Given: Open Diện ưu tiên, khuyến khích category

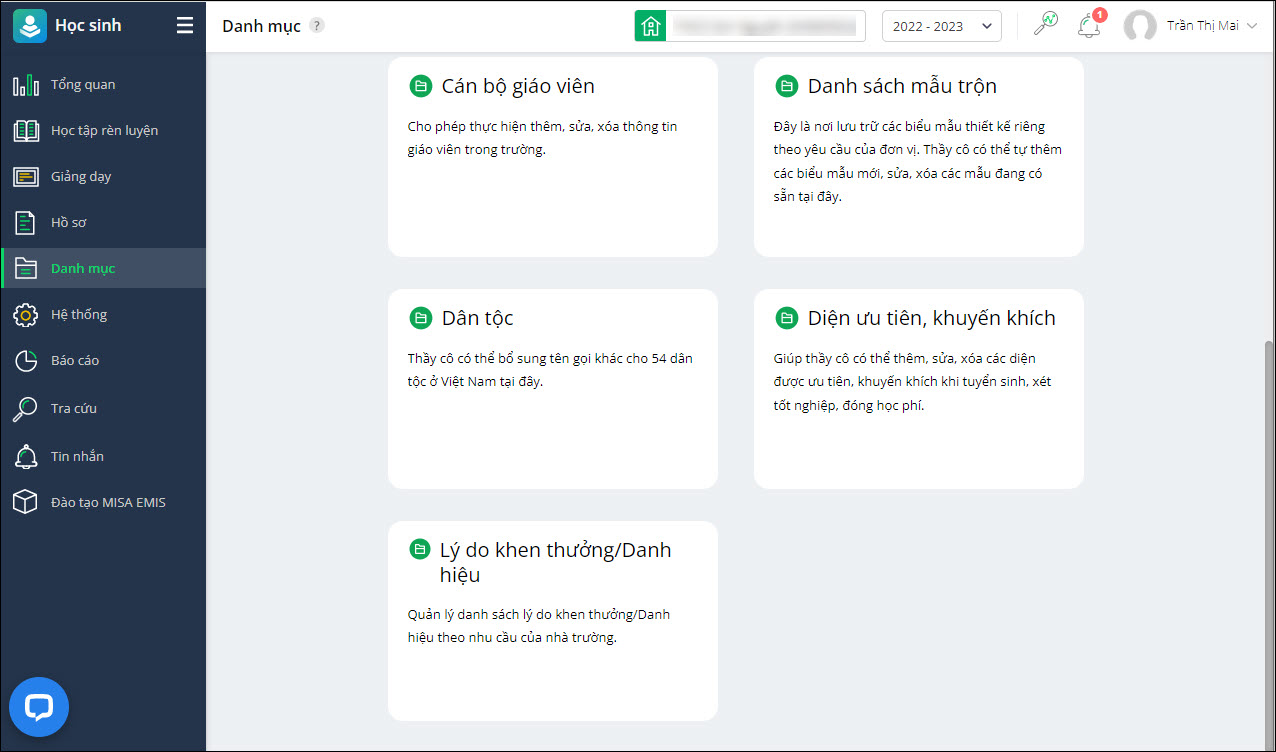Looking at the screenshot, I should coord(931,319).
